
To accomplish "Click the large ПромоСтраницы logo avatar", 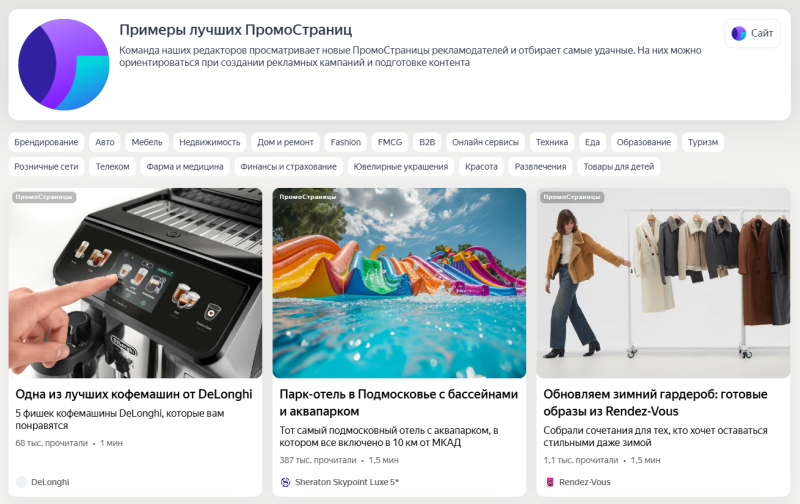I will coord(64,65).
